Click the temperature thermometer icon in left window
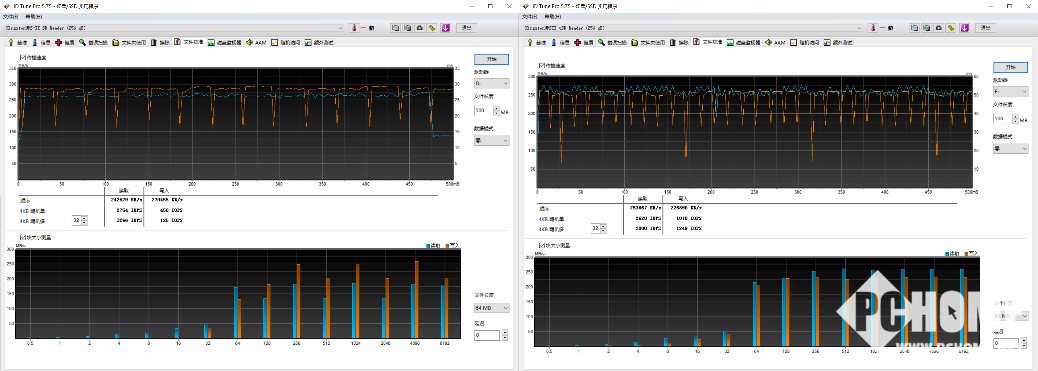This screenshot has height=371, width=1038. pyautogui.click(x=354, y=28)
